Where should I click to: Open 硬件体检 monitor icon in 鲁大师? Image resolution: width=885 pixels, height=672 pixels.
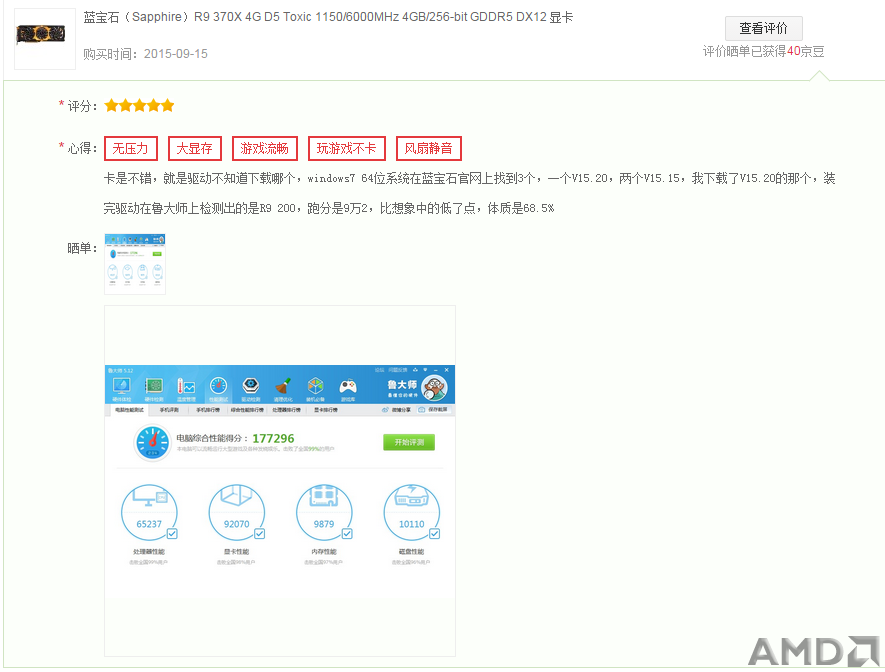121,388
